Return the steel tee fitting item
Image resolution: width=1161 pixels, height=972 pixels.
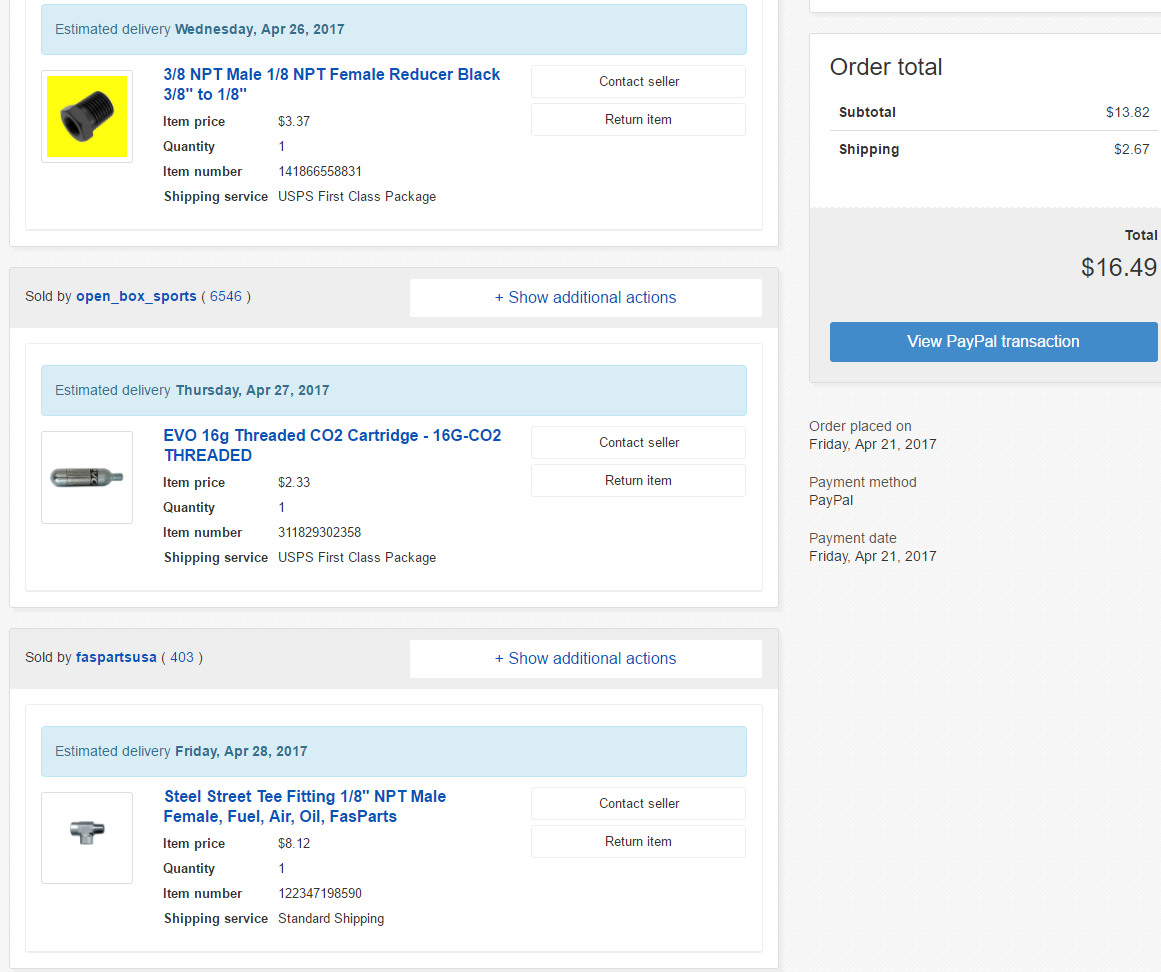pyautogui.click(x=638, y=842)
